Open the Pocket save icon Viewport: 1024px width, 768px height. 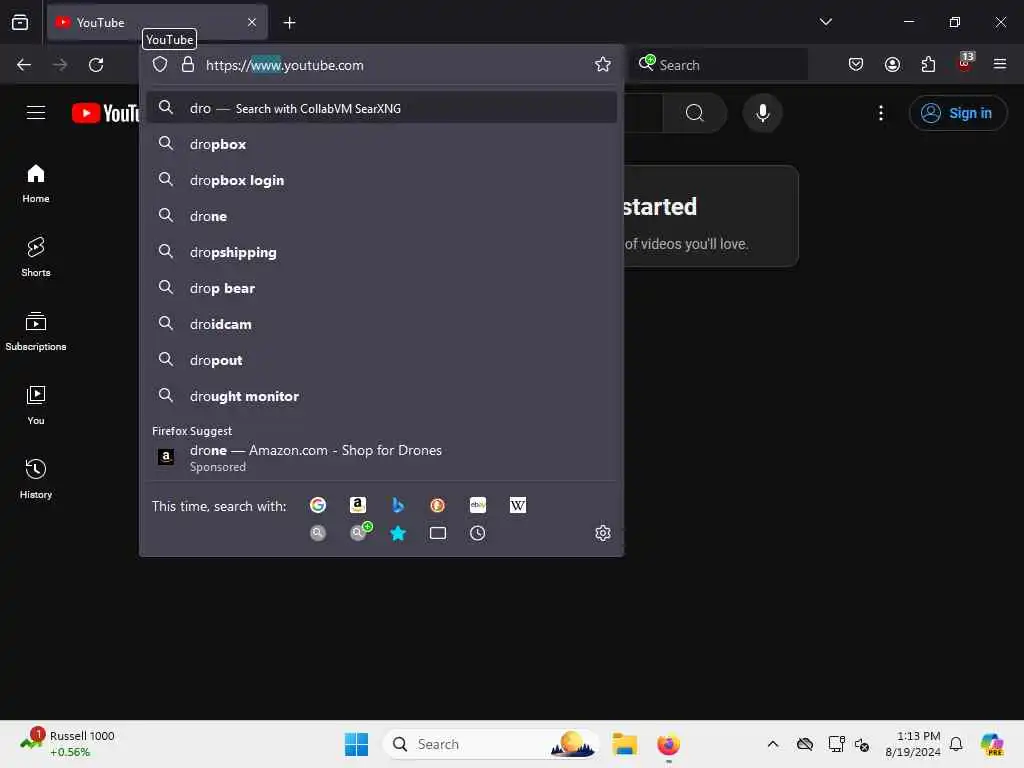click(x=856, y=65)
